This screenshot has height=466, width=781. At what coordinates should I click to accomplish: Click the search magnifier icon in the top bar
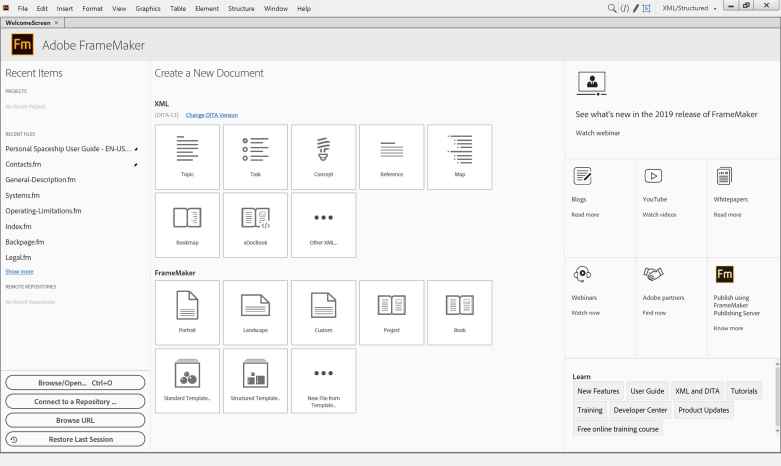click(612, 8)
